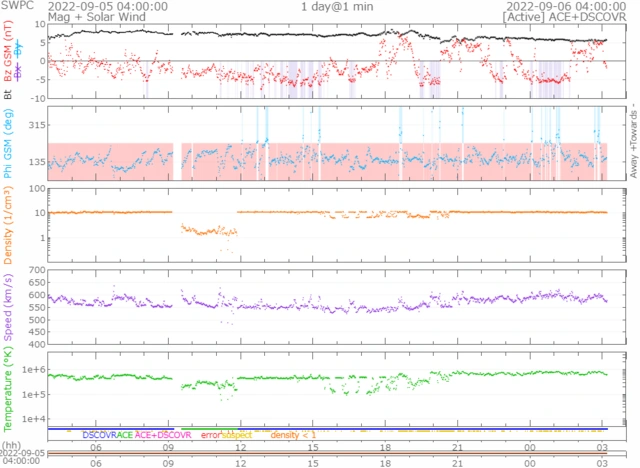The height and width of the screenshot is (468, 640).
Task: Click the 'Away +Towards -' label on right
Action: point(632,142)
